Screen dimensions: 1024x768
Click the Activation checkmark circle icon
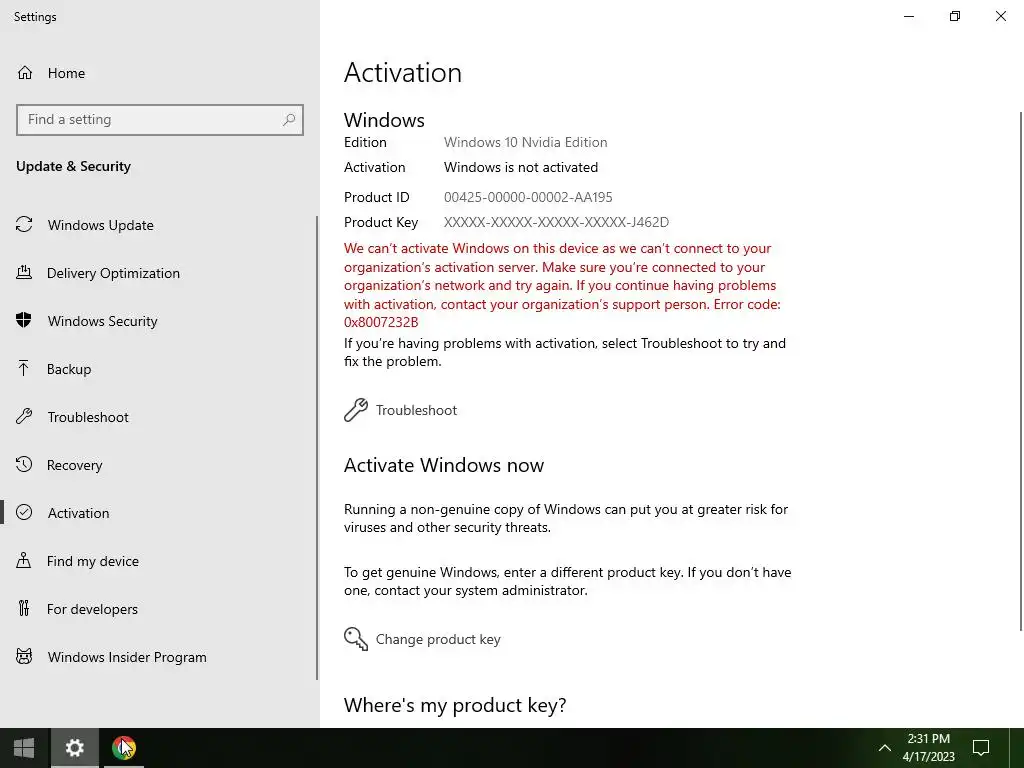pyautogui.click(x=24, y=513)
